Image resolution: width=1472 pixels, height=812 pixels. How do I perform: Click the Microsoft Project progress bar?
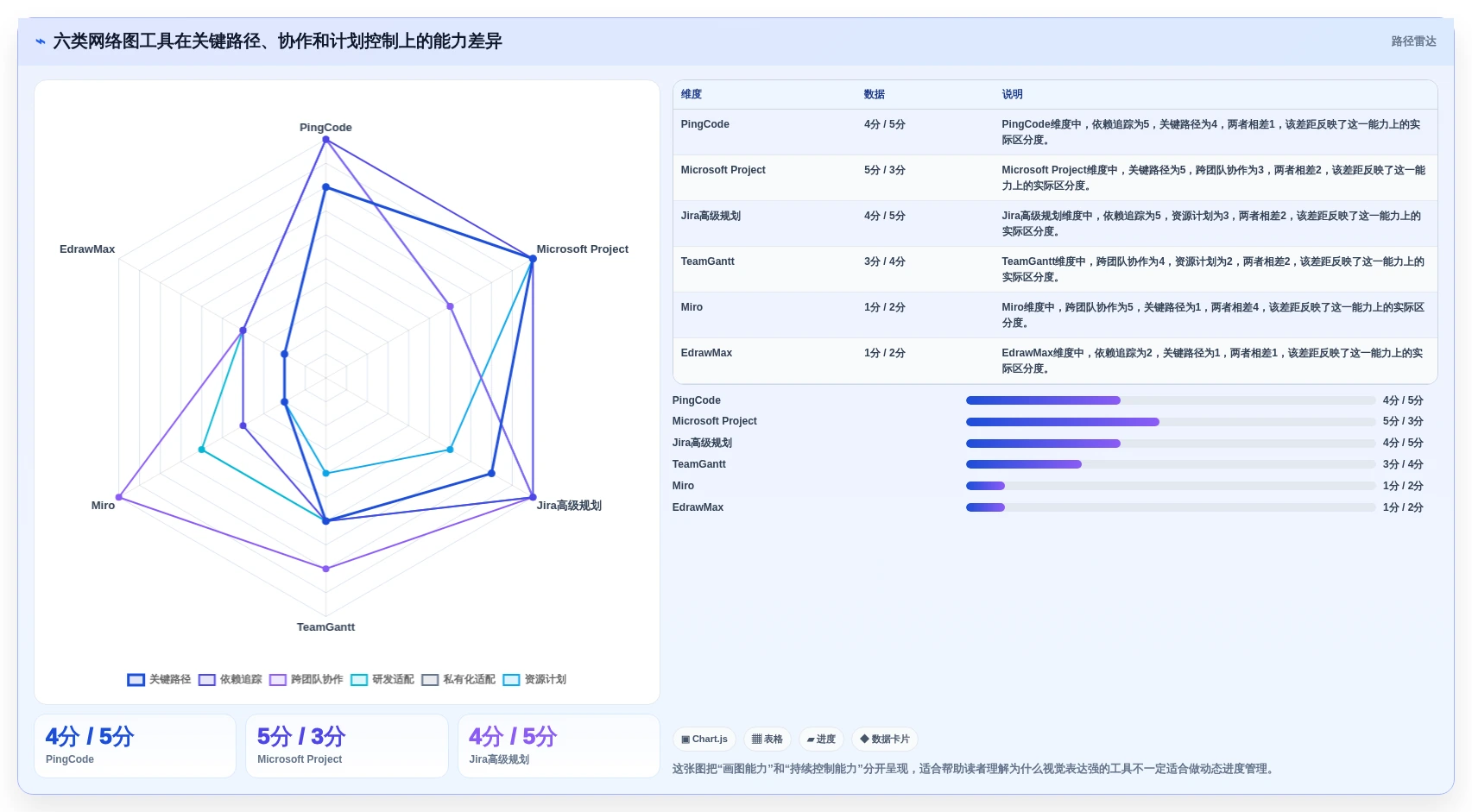tap(1170, 422)
